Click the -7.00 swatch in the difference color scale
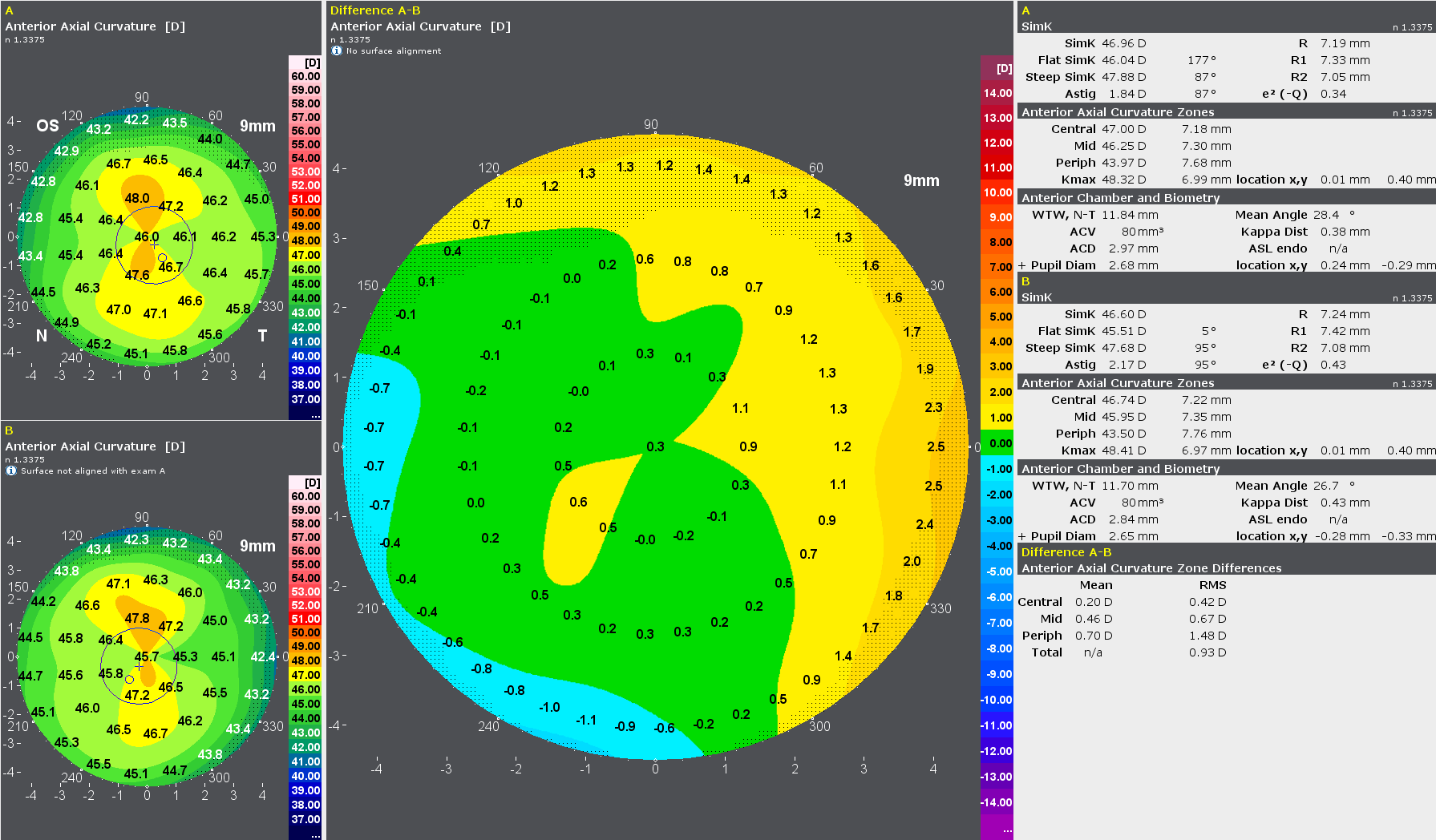This screenshot has height=840, width=1436. [997, 623]
